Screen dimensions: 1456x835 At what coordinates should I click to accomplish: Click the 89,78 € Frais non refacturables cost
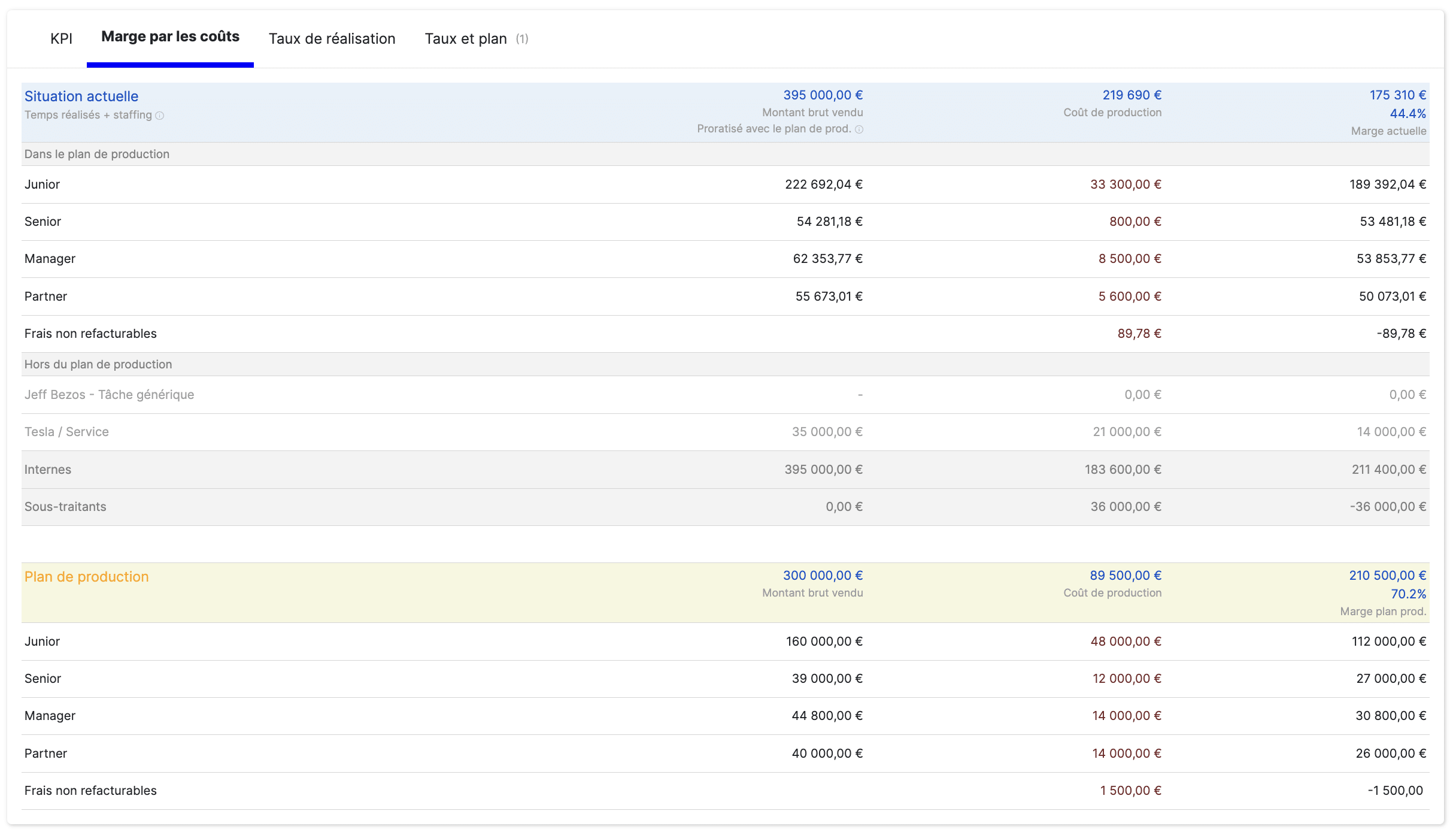tap(1139, 334)
